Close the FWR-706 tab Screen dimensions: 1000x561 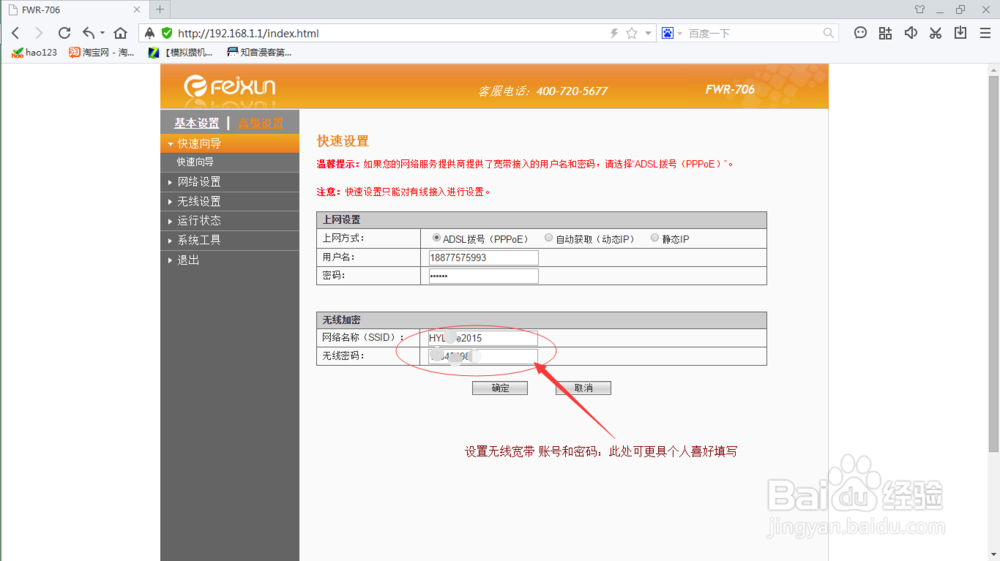click(x=136, y=10)
